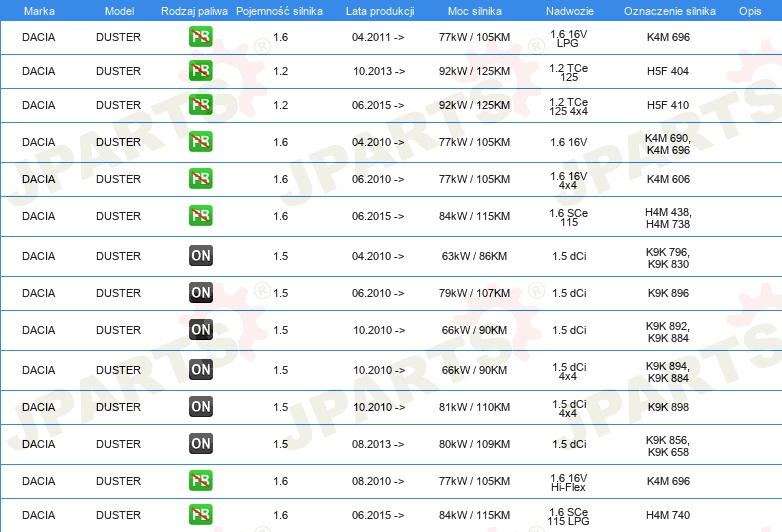This screenshot has height=532, width=782.
Task: Click DUSTER in the H5F 404 row
Action: [119, 71]
